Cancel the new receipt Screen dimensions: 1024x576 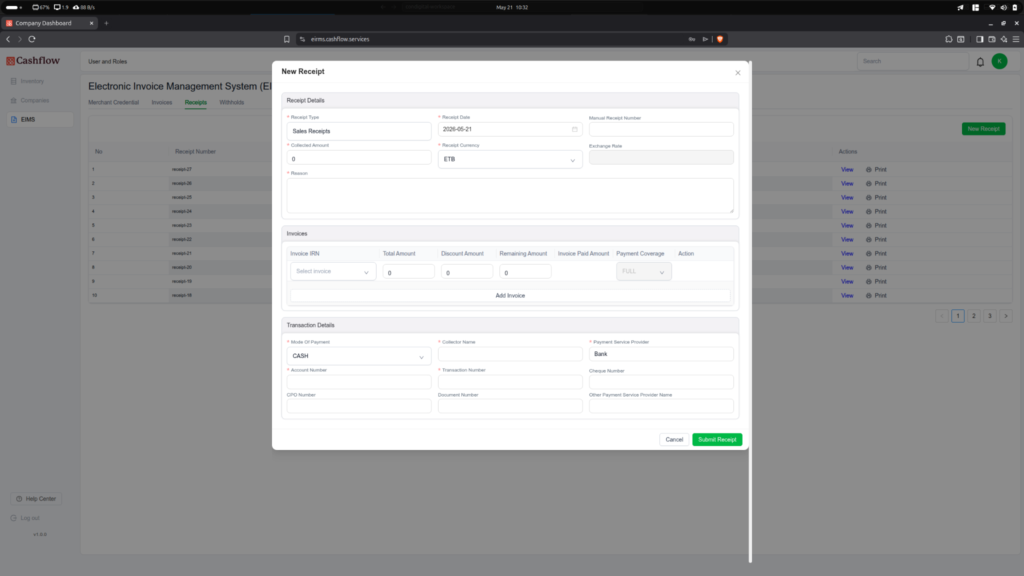click(x=674, y=440)
